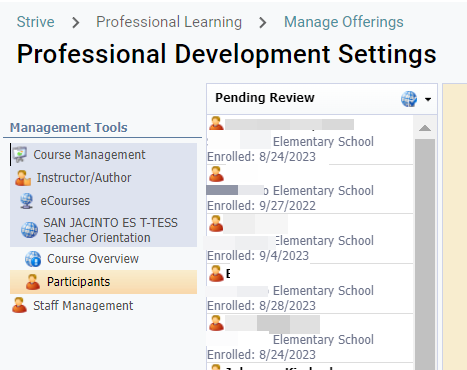Select participant enrolled 8/28/2023
The height and width of the screenshot is (370, 467).
click(310, 289)
